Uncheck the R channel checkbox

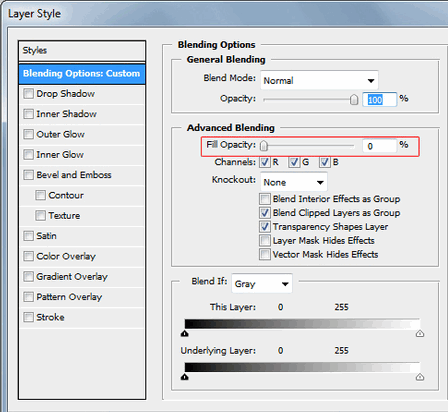[265, 162]
